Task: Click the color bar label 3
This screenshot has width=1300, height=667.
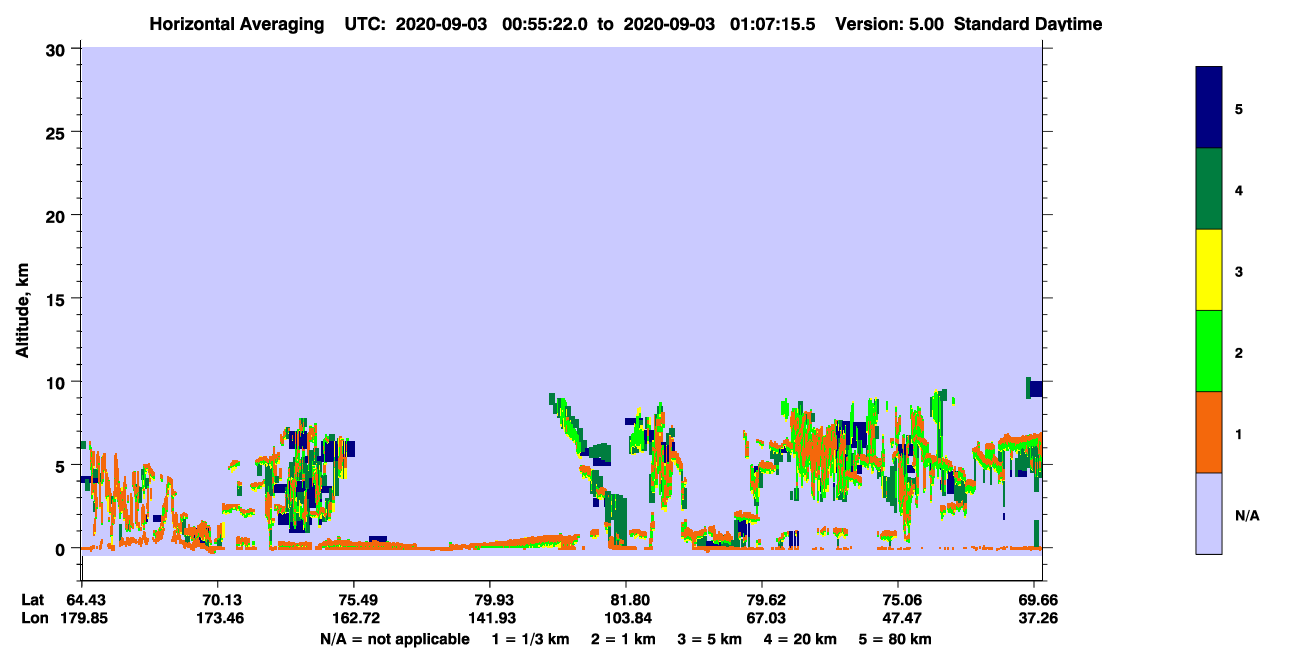Action: pyautogui.click(x=1239, y=271)
